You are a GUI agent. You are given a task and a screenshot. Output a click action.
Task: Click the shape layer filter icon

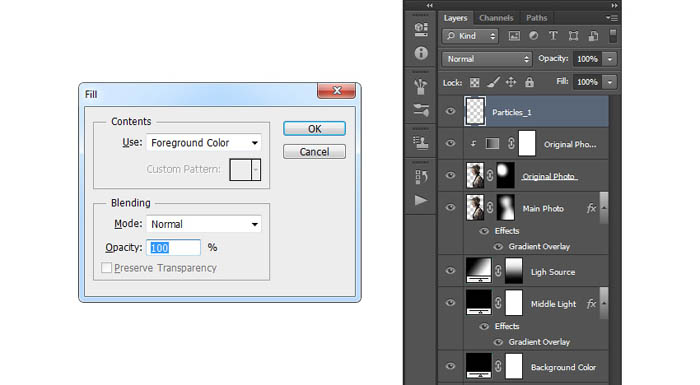tap(573, 36)
